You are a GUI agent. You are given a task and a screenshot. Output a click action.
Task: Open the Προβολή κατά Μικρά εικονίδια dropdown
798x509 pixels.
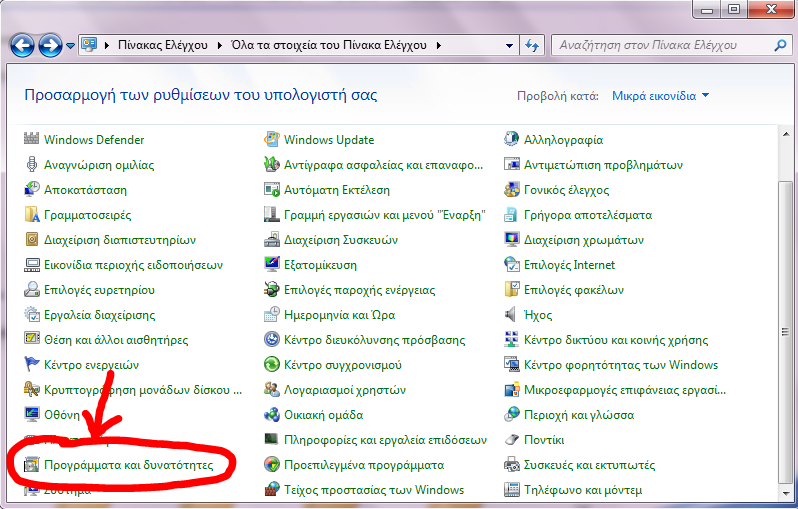pos(660,96)
